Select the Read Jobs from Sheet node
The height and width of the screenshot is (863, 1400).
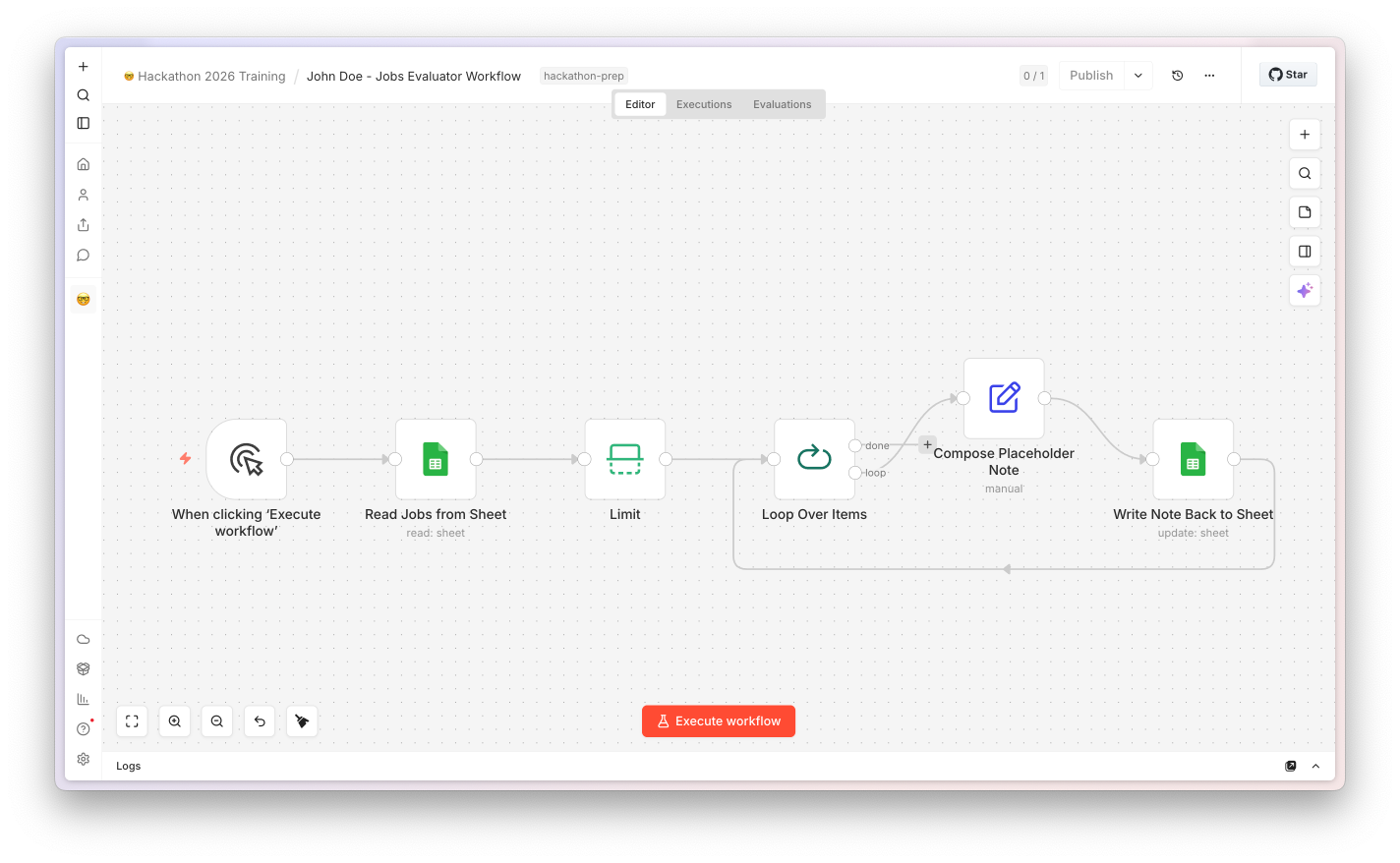(436, 459)
